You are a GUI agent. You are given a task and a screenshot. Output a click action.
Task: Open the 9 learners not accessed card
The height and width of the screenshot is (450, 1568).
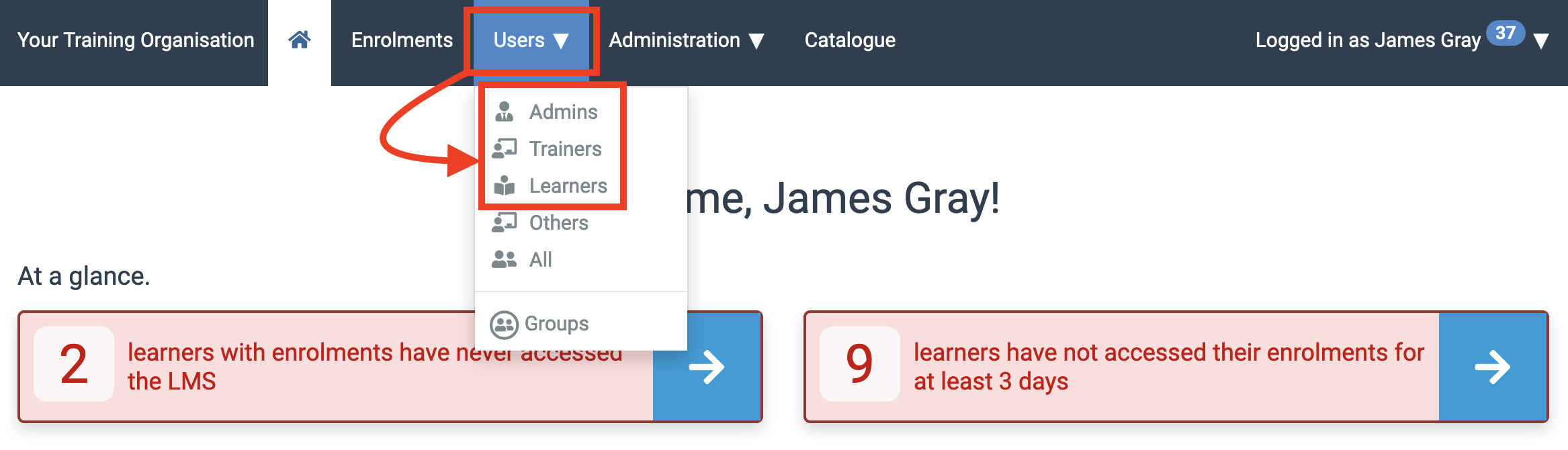[1176, 367]
